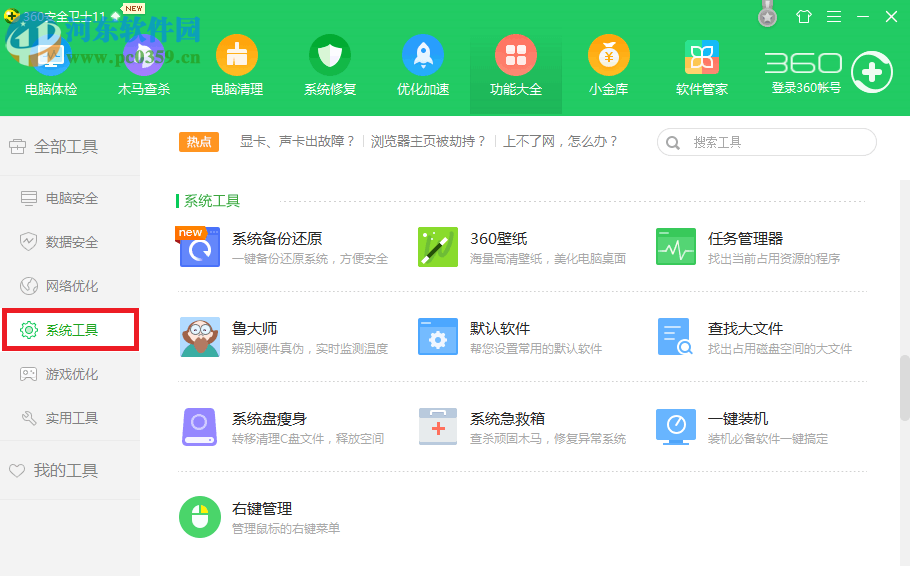The width and height of the screenshot is (910, 576).
Task: Launch the 软件管家 software manager icon
Action: (702, 55)
